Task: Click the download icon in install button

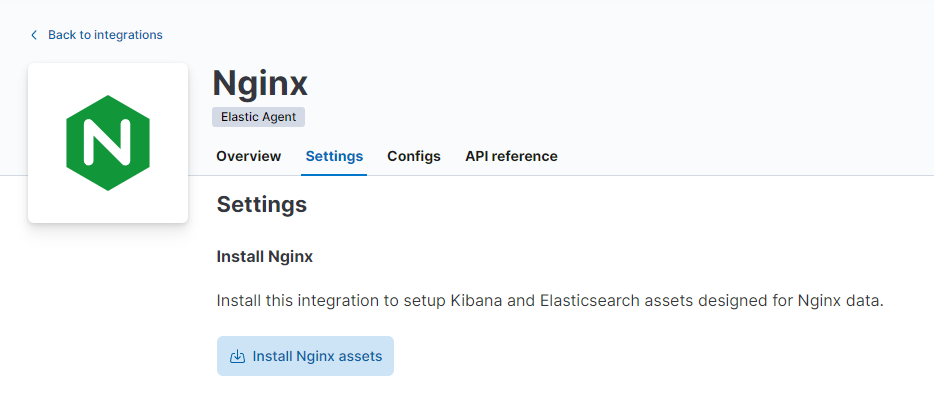Action: 237,357
